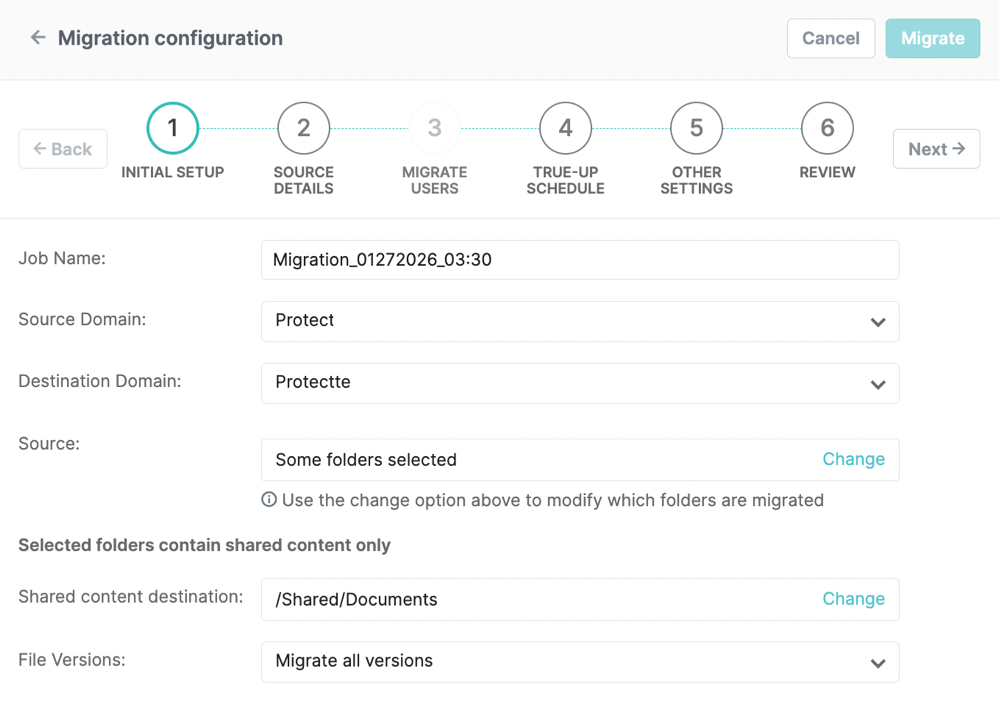Navigate to step 5 Other Settings
The image size is (999, 702).
697,128
